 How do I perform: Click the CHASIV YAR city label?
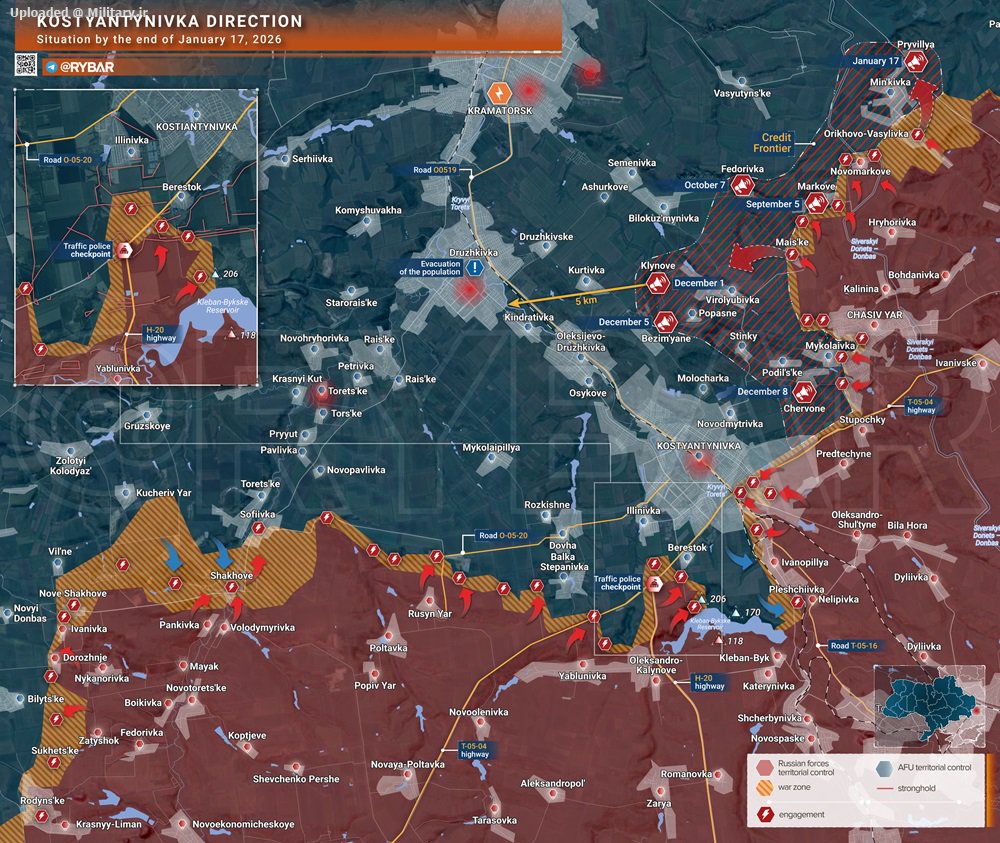point(874,315)
